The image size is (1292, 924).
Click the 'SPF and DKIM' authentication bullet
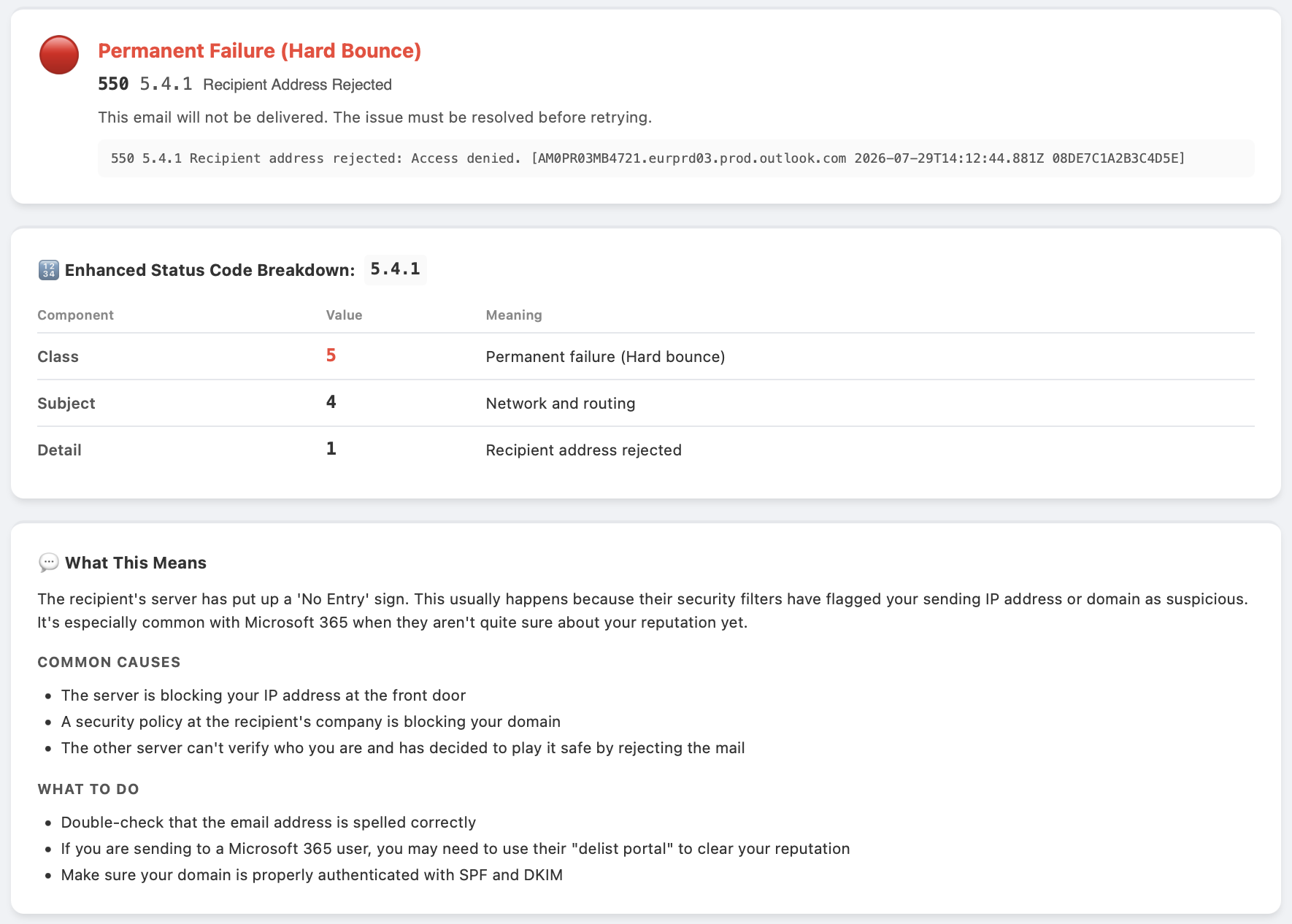coord(312,875)
